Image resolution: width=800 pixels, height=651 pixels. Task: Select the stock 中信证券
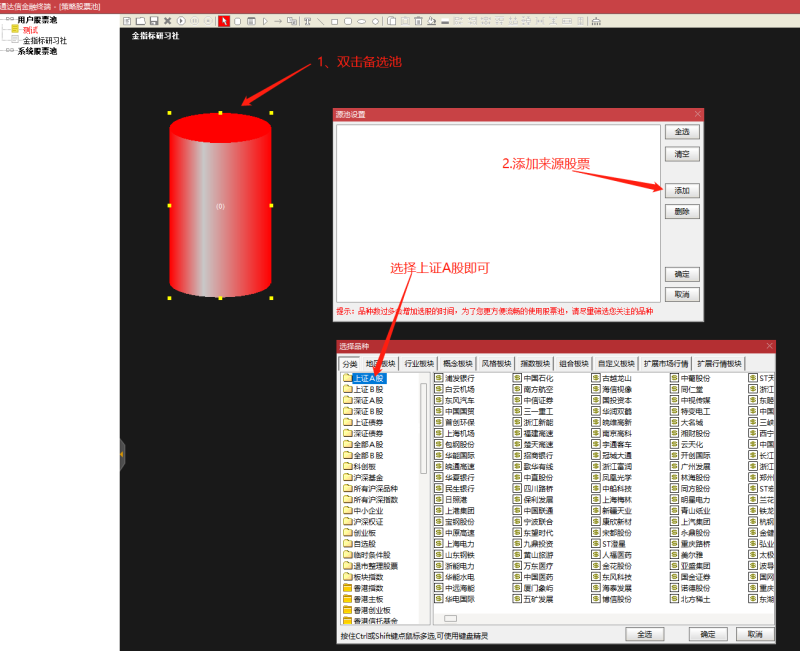533,400
